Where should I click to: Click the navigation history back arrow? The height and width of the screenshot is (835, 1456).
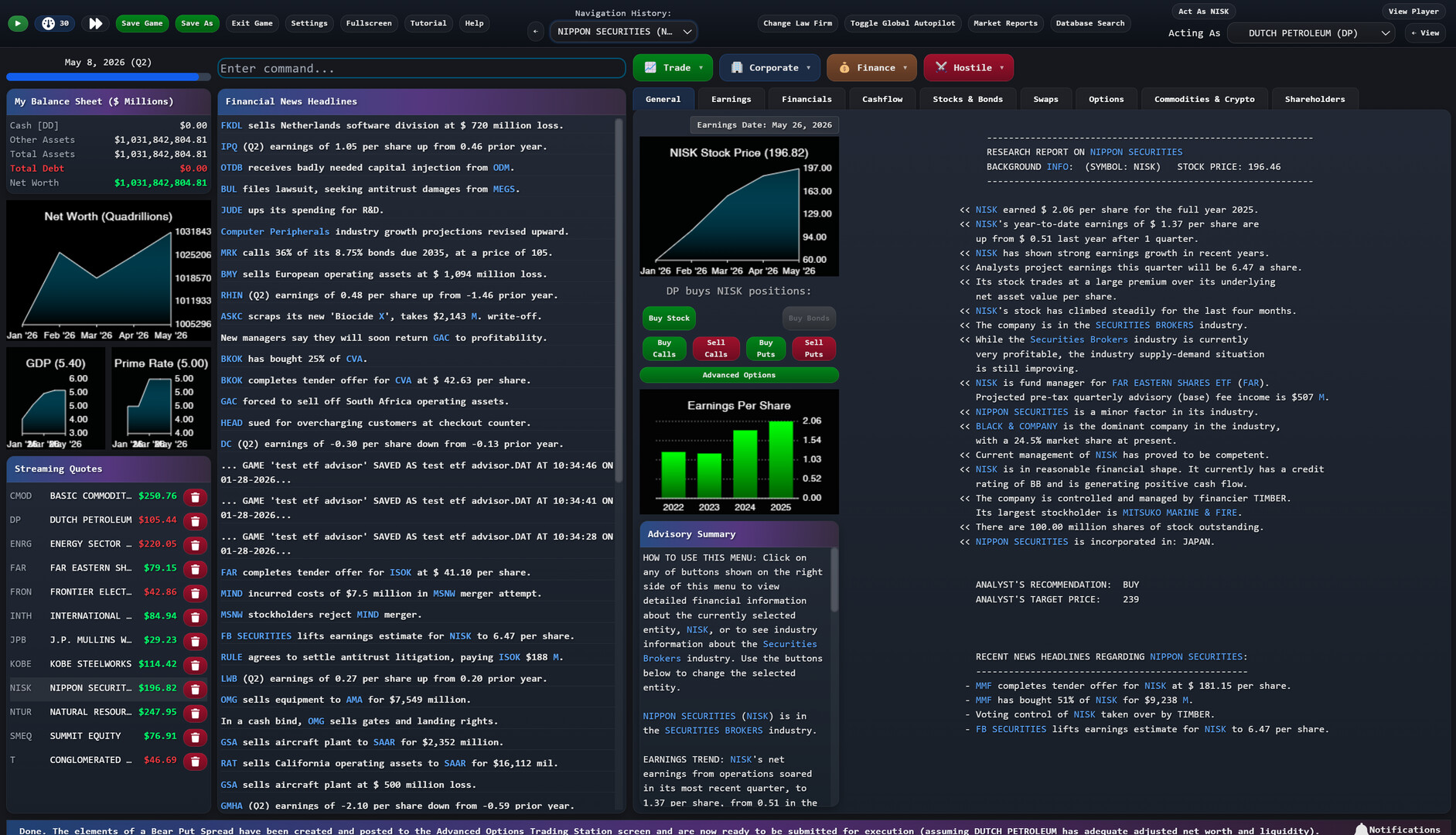coord(535,32)
